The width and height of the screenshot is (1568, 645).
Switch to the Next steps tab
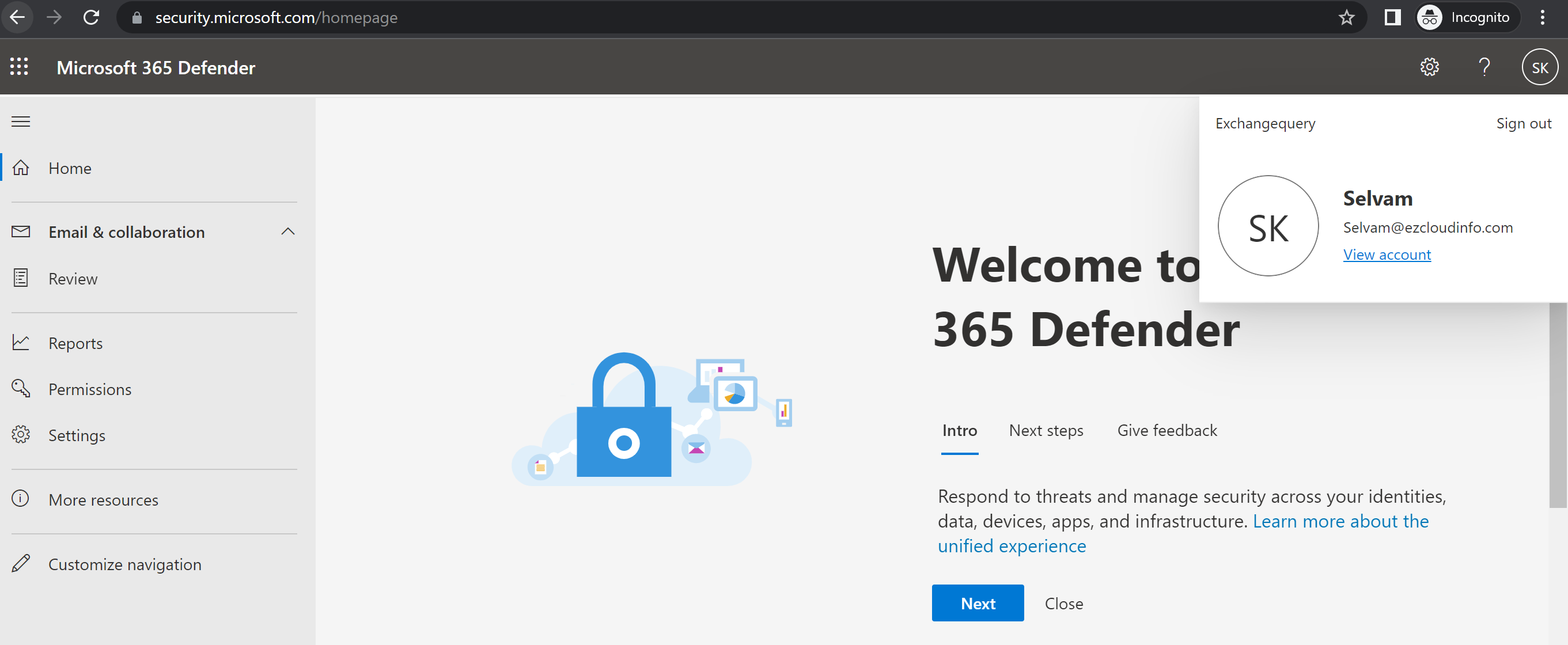pos(1046,431)
